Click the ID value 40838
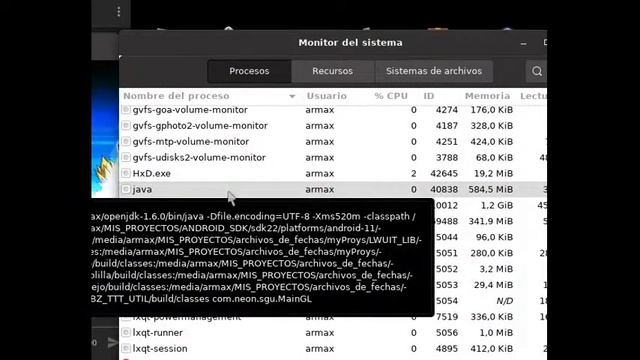 pos(444,189)
